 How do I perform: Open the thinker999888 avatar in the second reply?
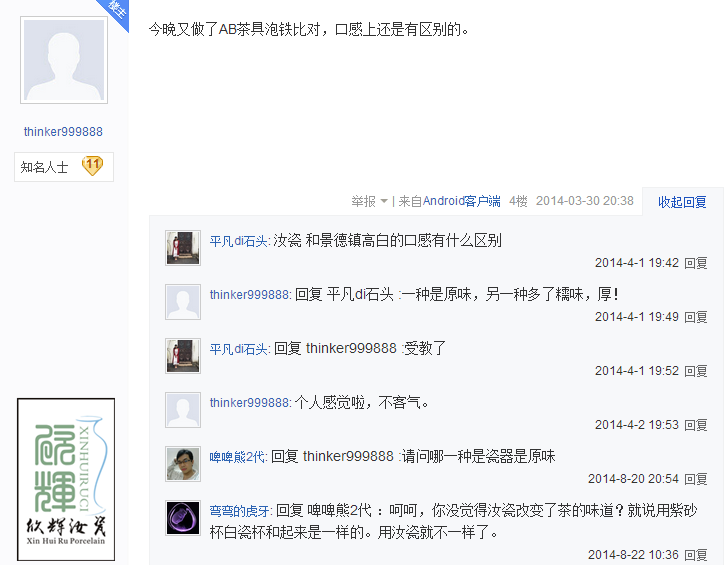pos(183,302)
